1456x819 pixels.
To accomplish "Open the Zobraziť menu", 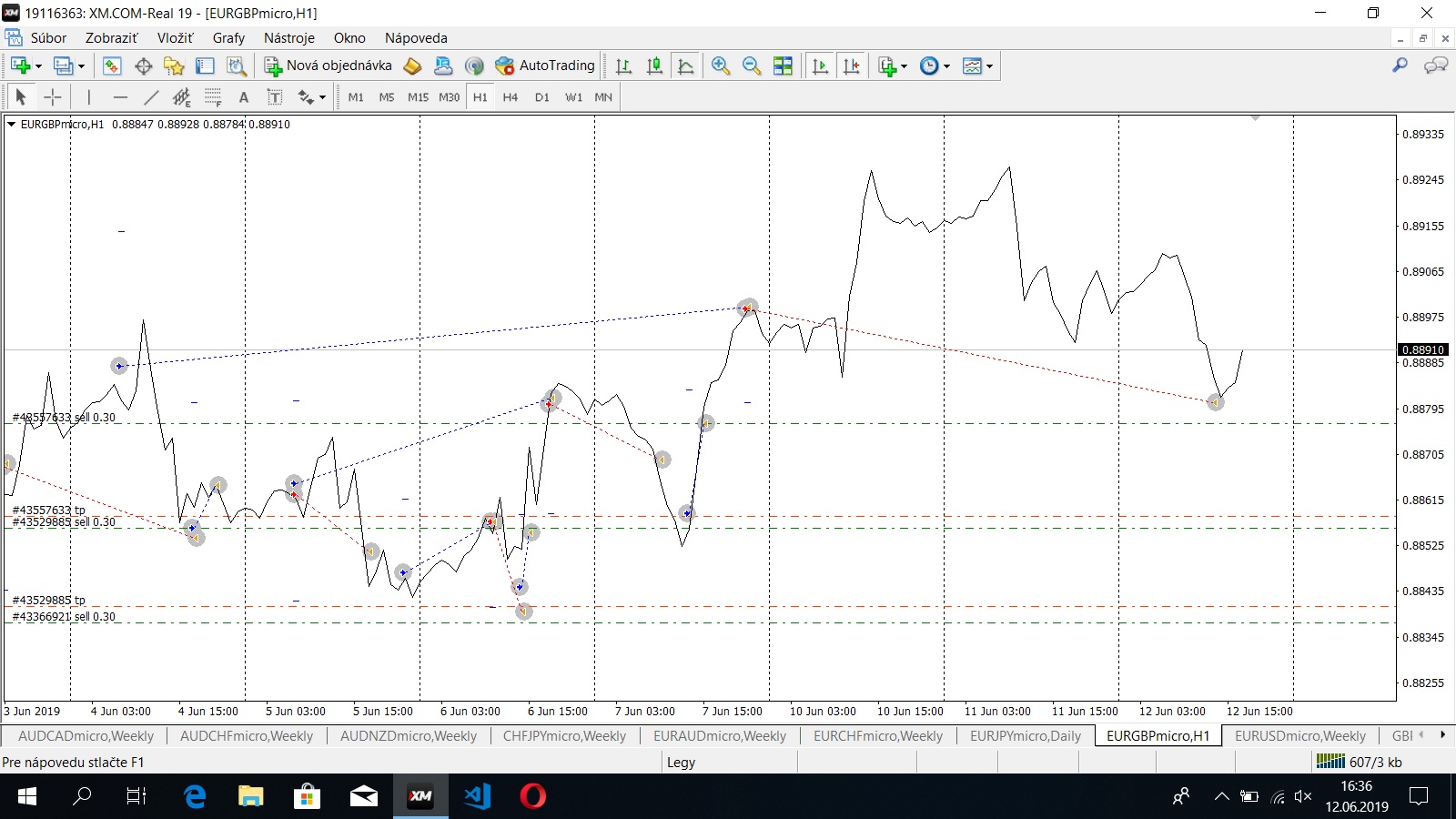I will pos(111,38).
